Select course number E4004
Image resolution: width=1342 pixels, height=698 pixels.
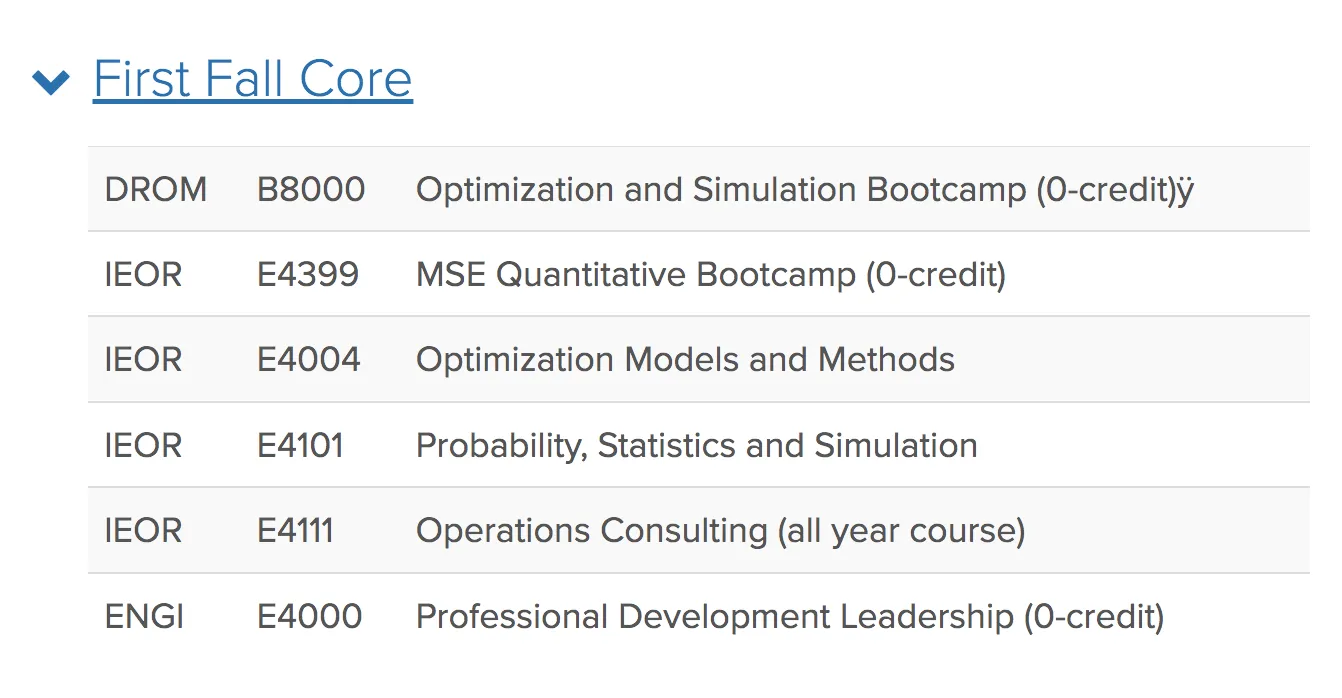(x=309, y=359)
